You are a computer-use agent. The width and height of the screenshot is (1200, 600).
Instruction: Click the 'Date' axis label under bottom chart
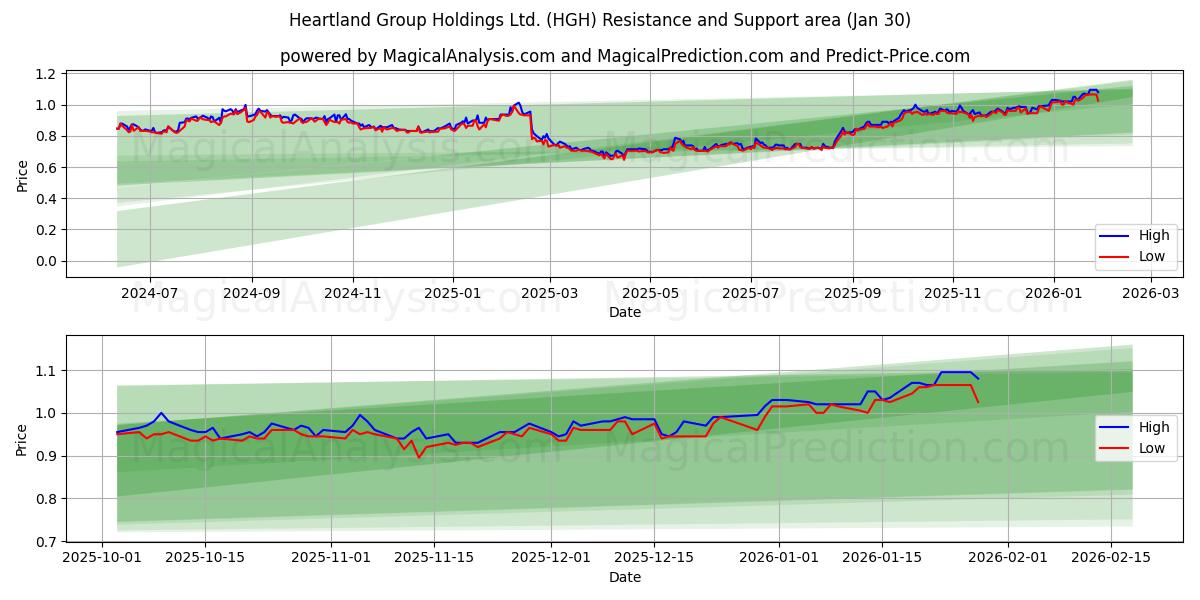(625, 578)
